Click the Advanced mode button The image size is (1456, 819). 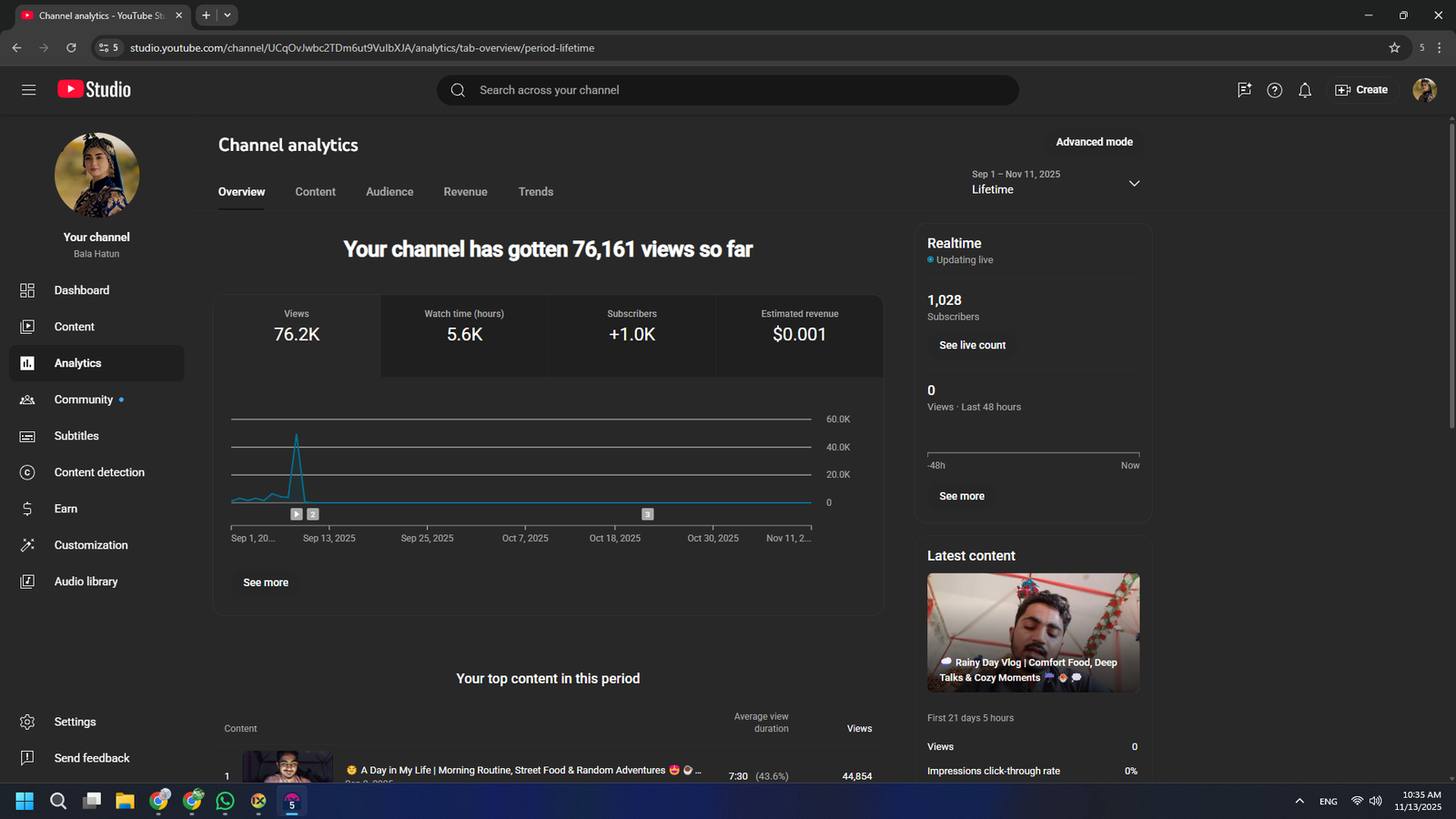1094,142
